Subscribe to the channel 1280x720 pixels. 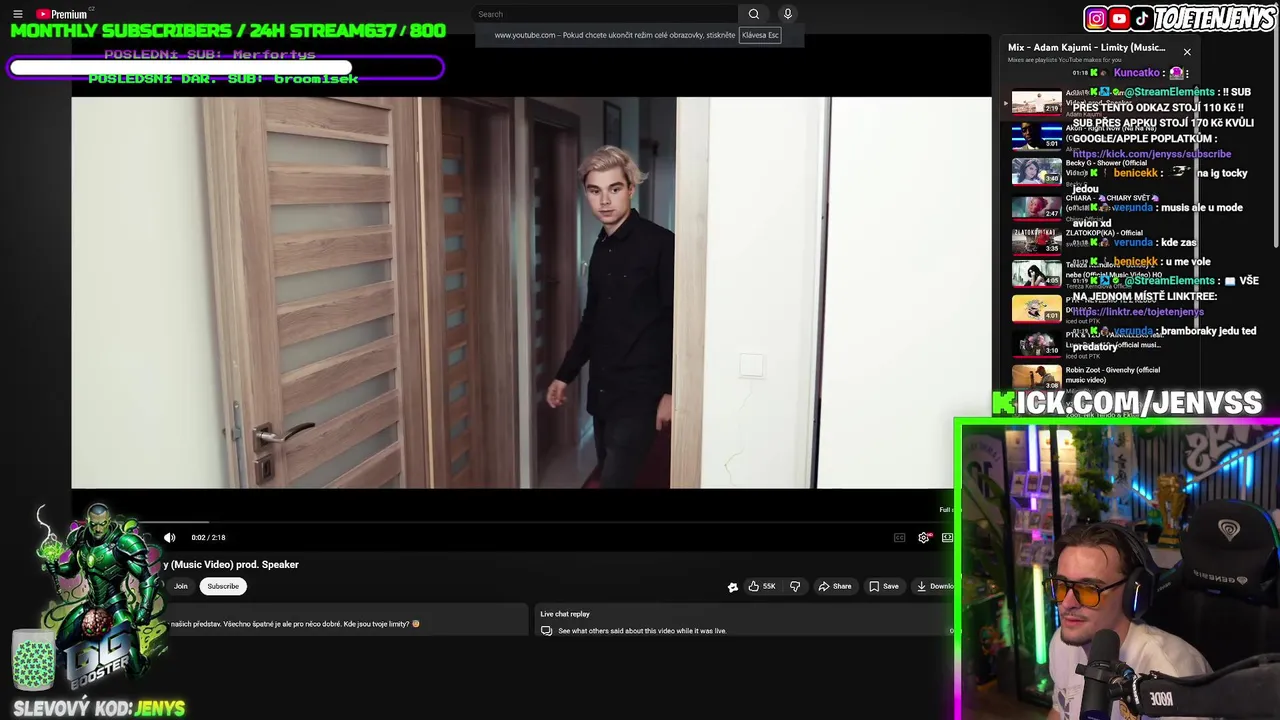tap(223, 586)
